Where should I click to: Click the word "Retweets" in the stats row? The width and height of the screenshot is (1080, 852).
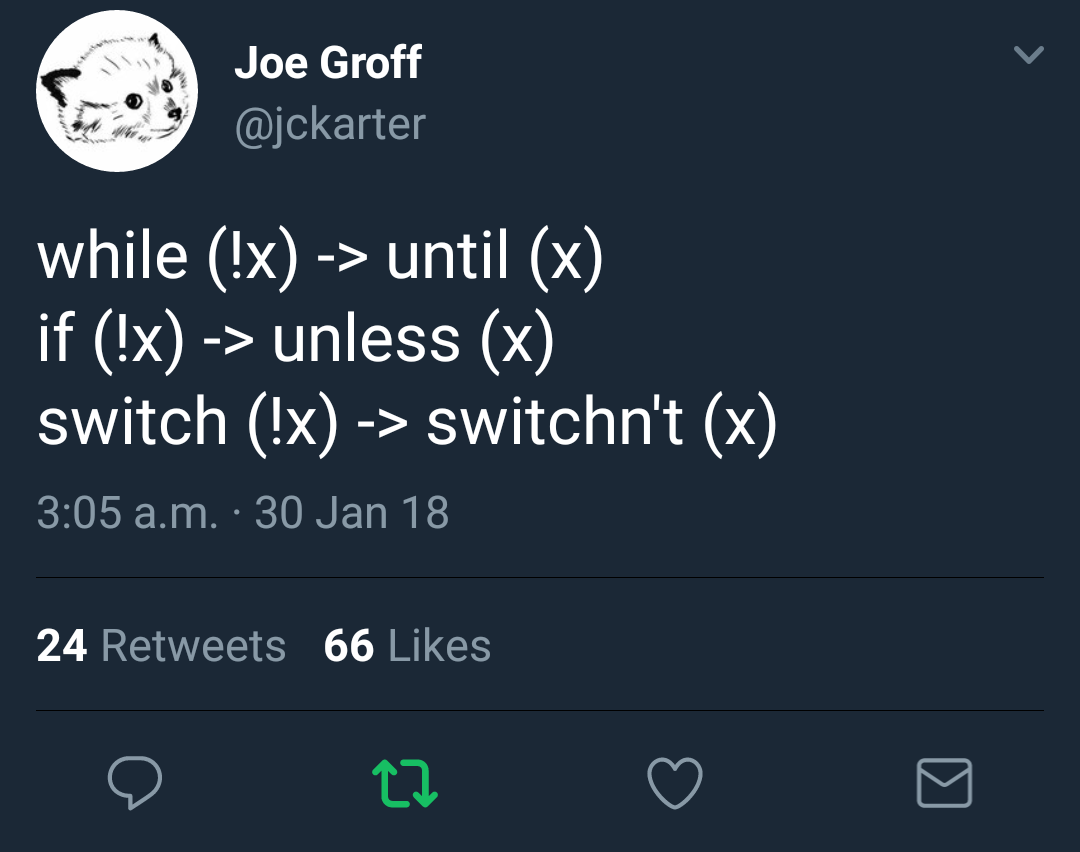tap(193, 646)
